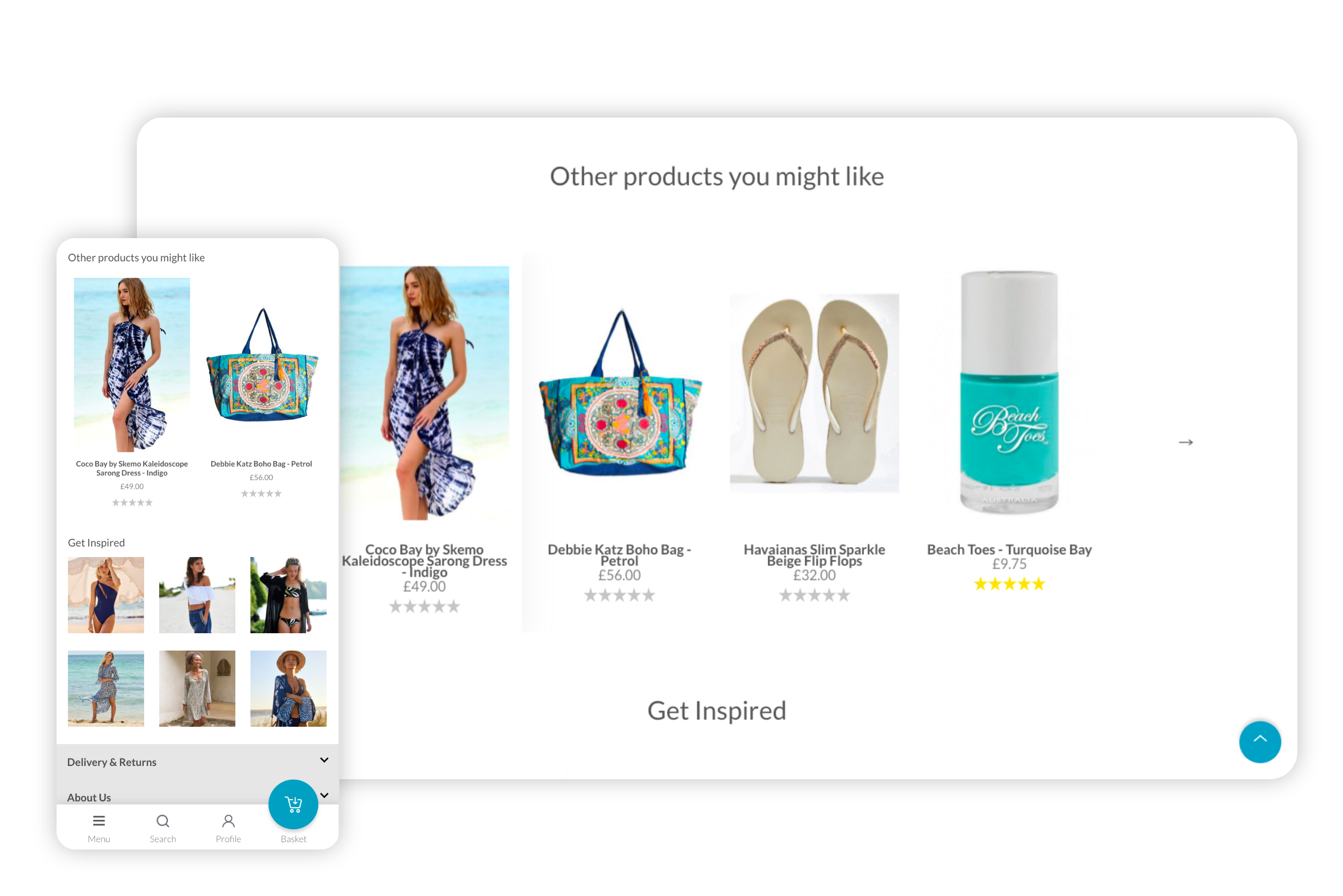Open the hamburger Menu icon
This screenshot has width=1343, height=896.
pos(99,821)
